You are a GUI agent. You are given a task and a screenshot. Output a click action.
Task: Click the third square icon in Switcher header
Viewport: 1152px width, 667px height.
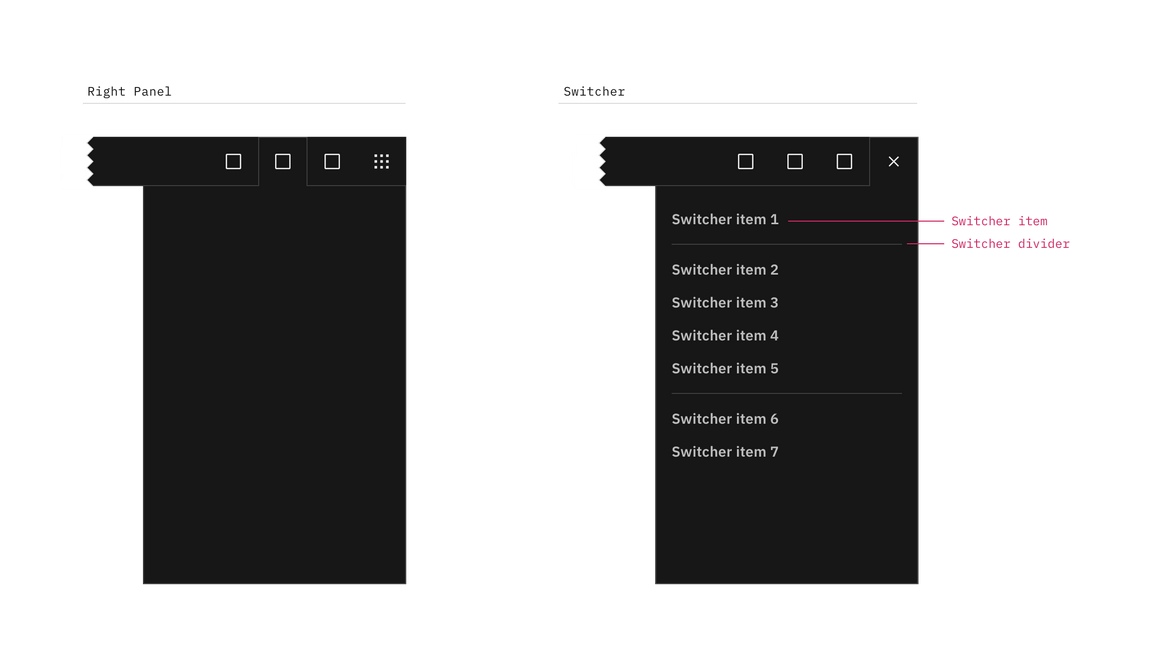point(844,161)
